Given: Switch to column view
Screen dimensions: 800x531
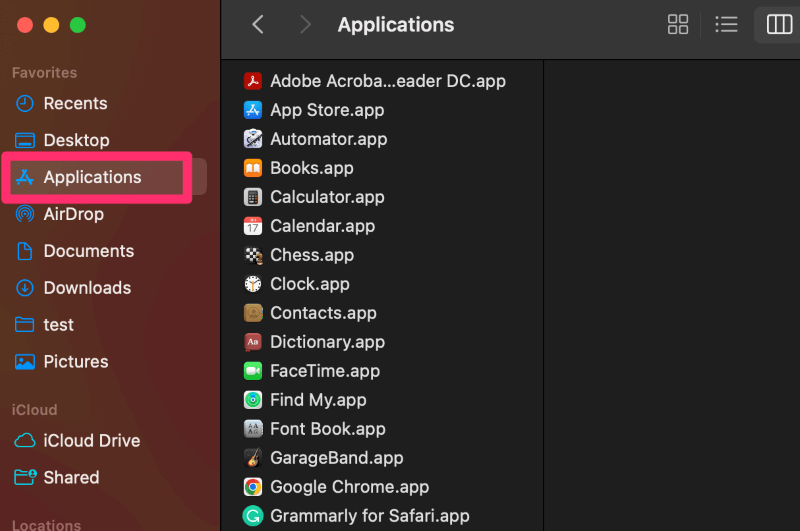Looking at the screenshot, I should click(779, 24).
